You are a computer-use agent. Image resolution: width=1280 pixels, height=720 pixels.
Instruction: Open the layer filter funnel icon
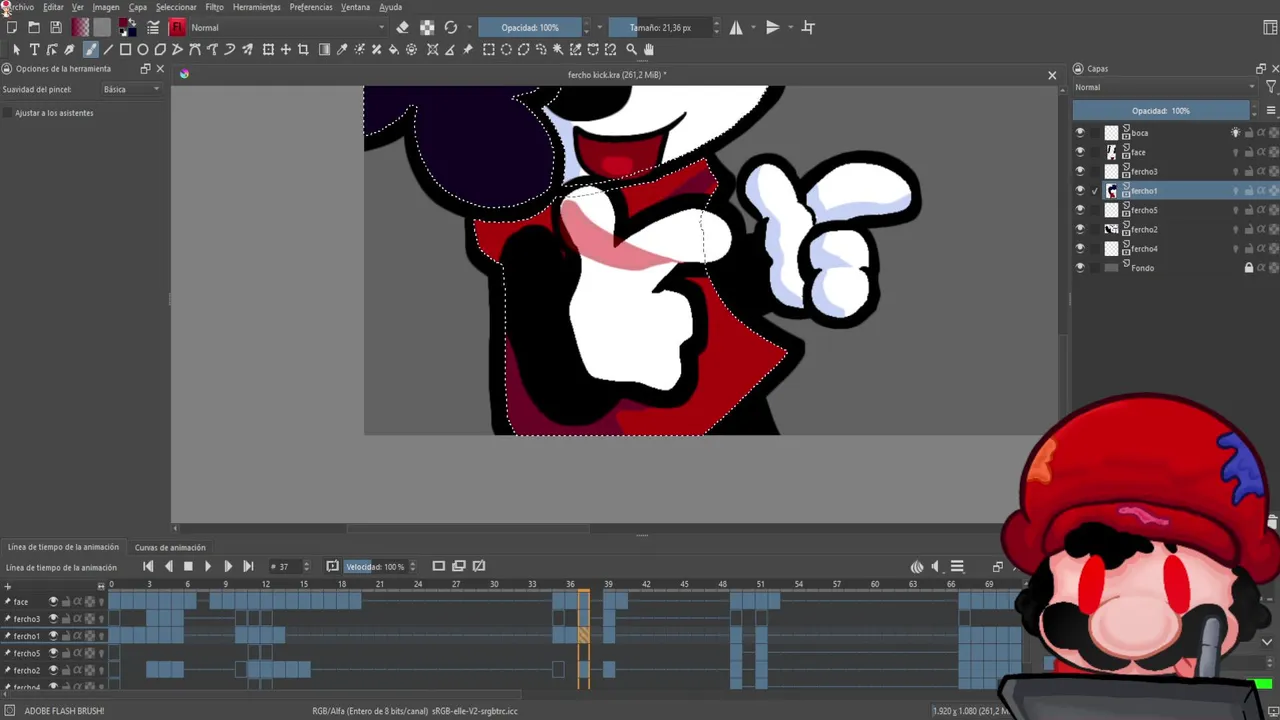(1271, 87)
